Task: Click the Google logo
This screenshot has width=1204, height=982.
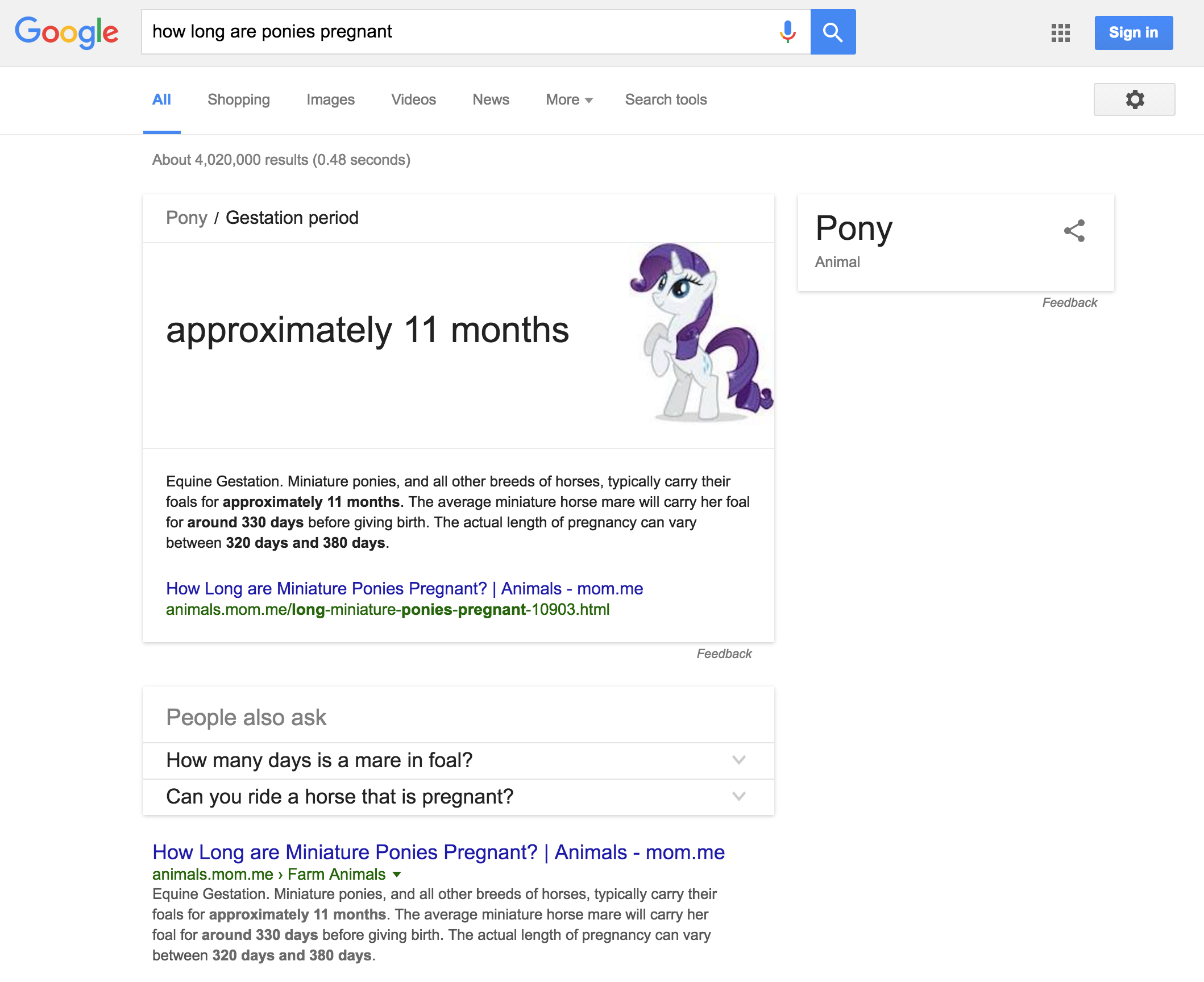Action: [x=67, y=32]
